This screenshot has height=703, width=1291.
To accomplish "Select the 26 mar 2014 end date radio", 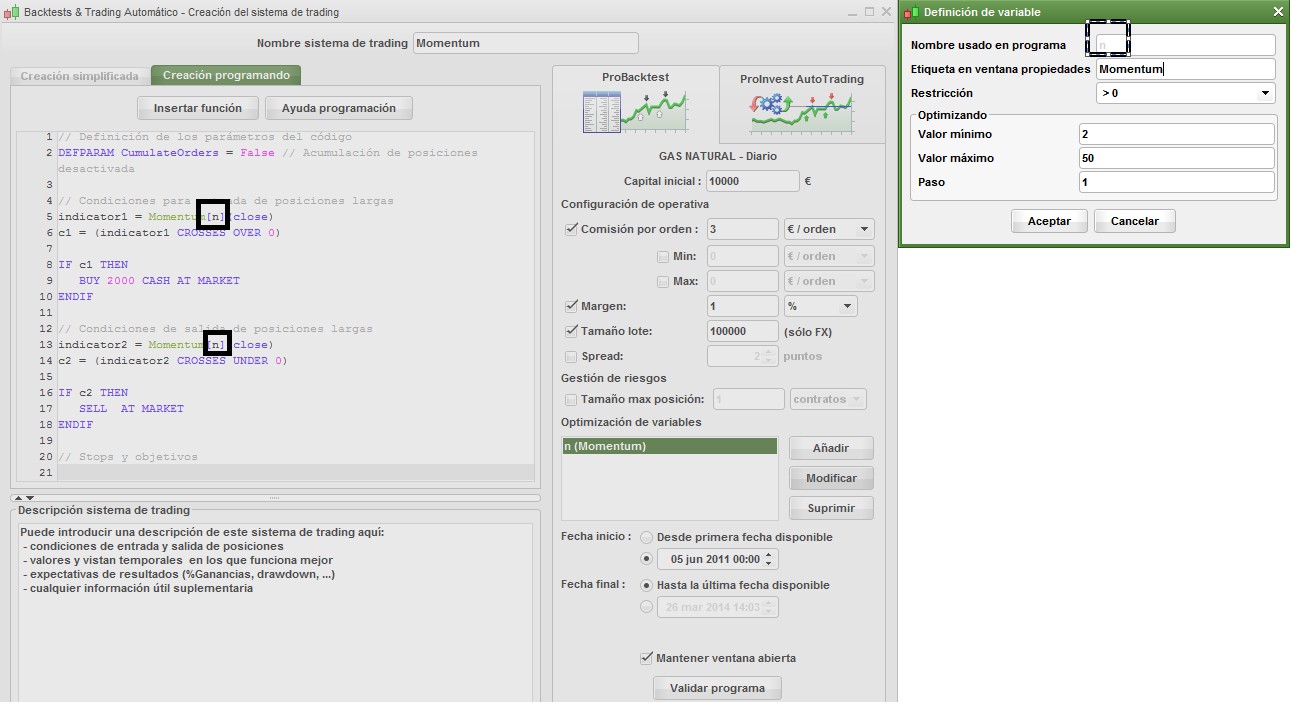I will tap(646, 607).
